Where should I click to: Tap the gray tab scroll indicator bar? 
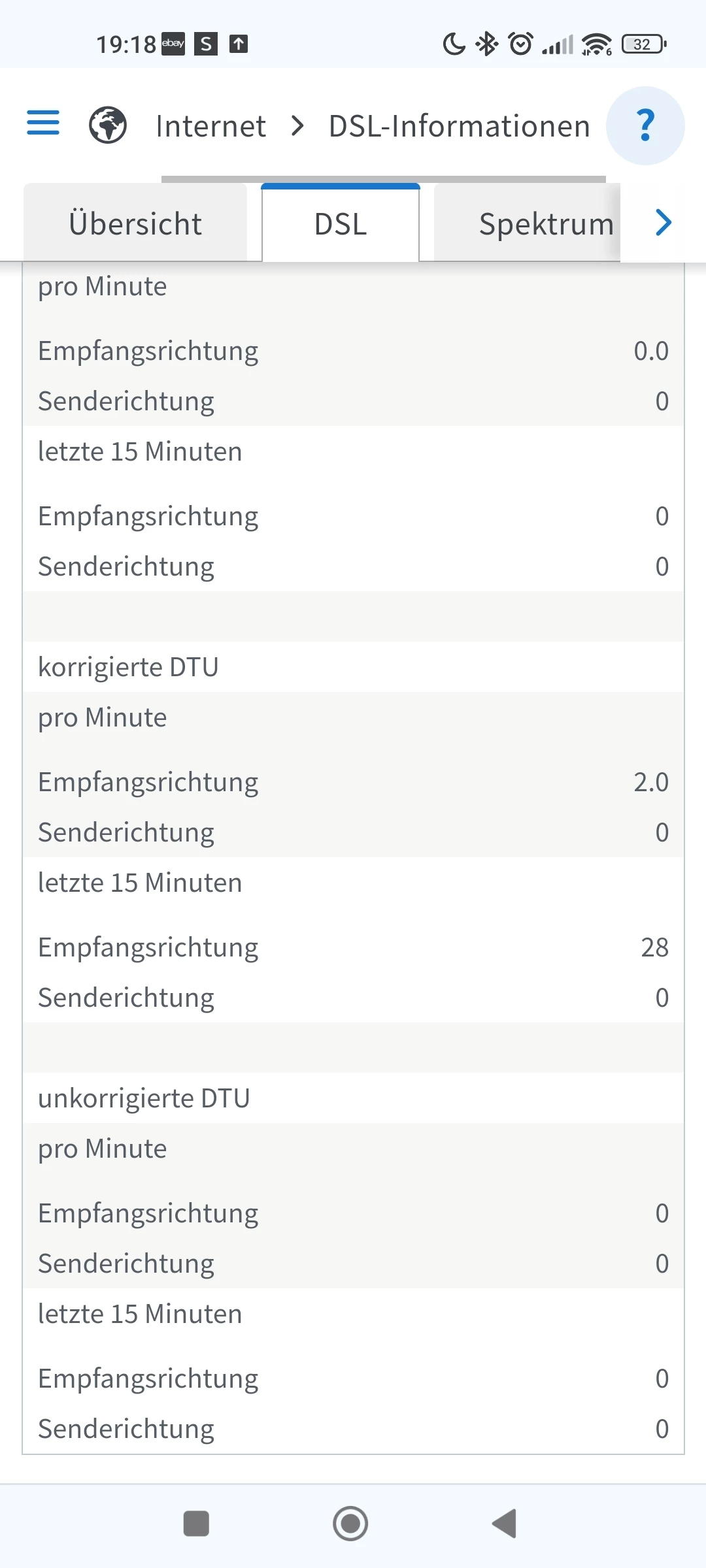coord(383,178)
